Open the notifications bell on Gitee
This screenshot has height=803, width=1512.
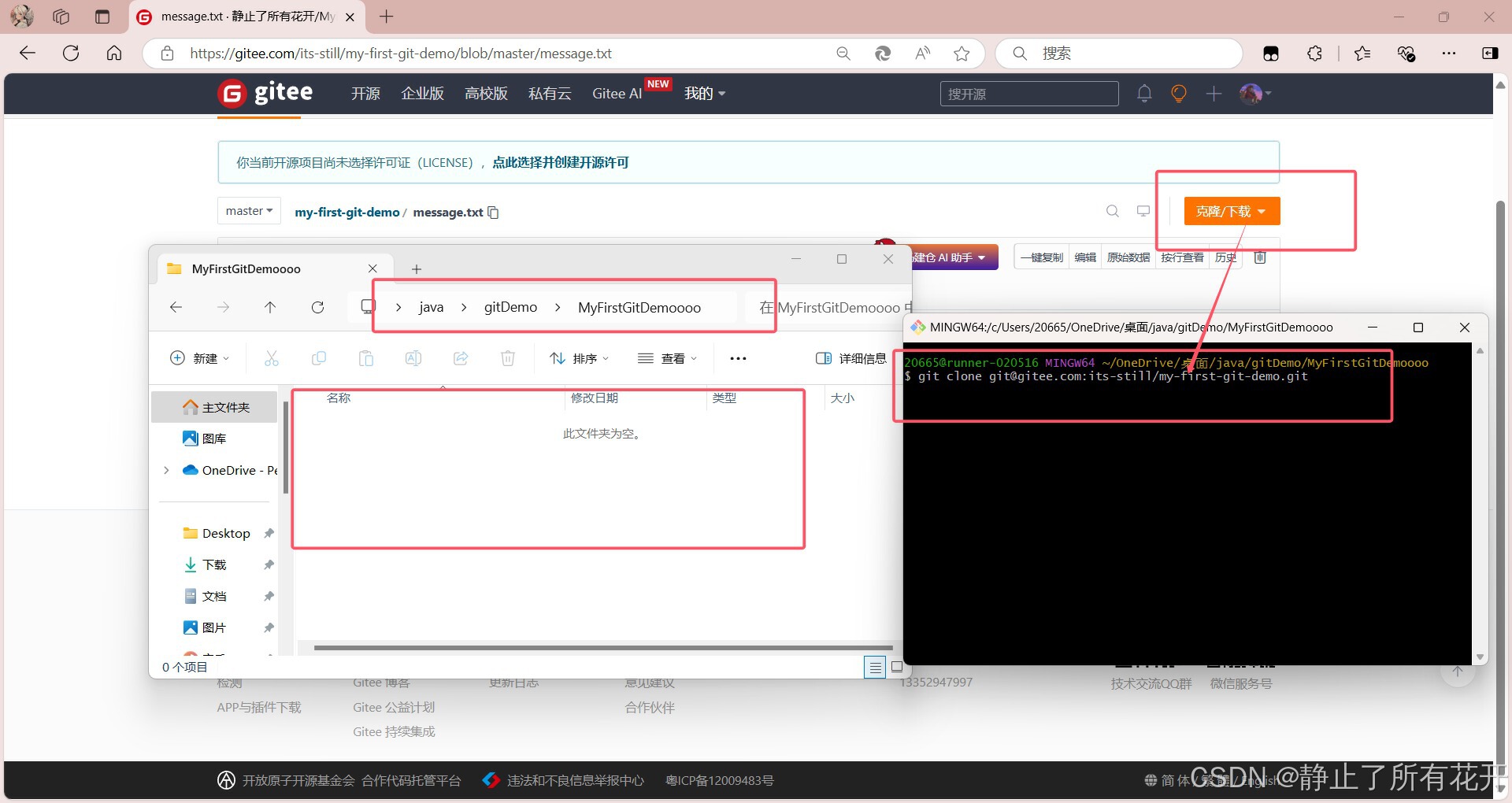(x=1144, y=94)
